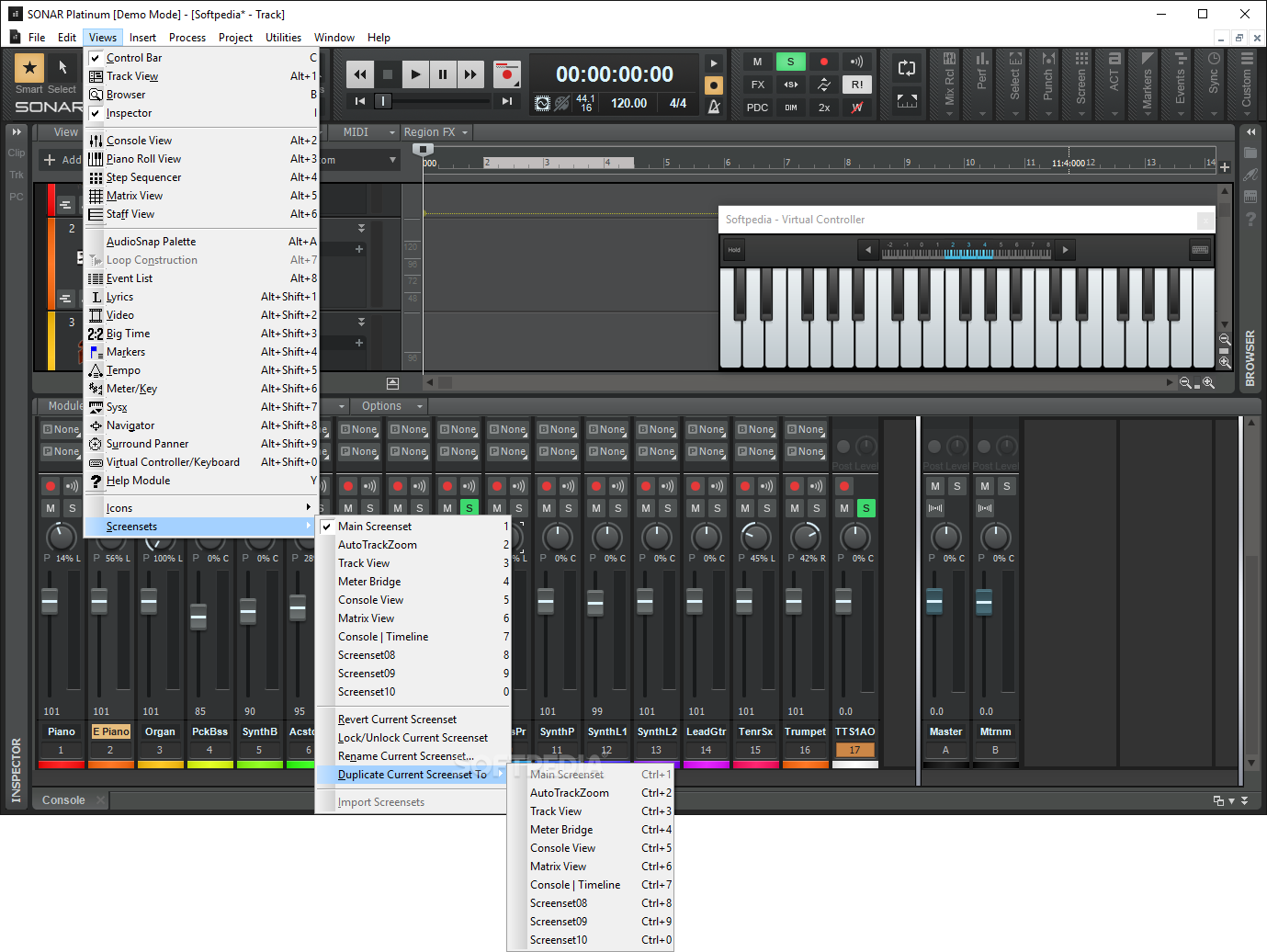Open Piano Roll View from Views menu
The image size is (1267, 952).
coord(201,159)
